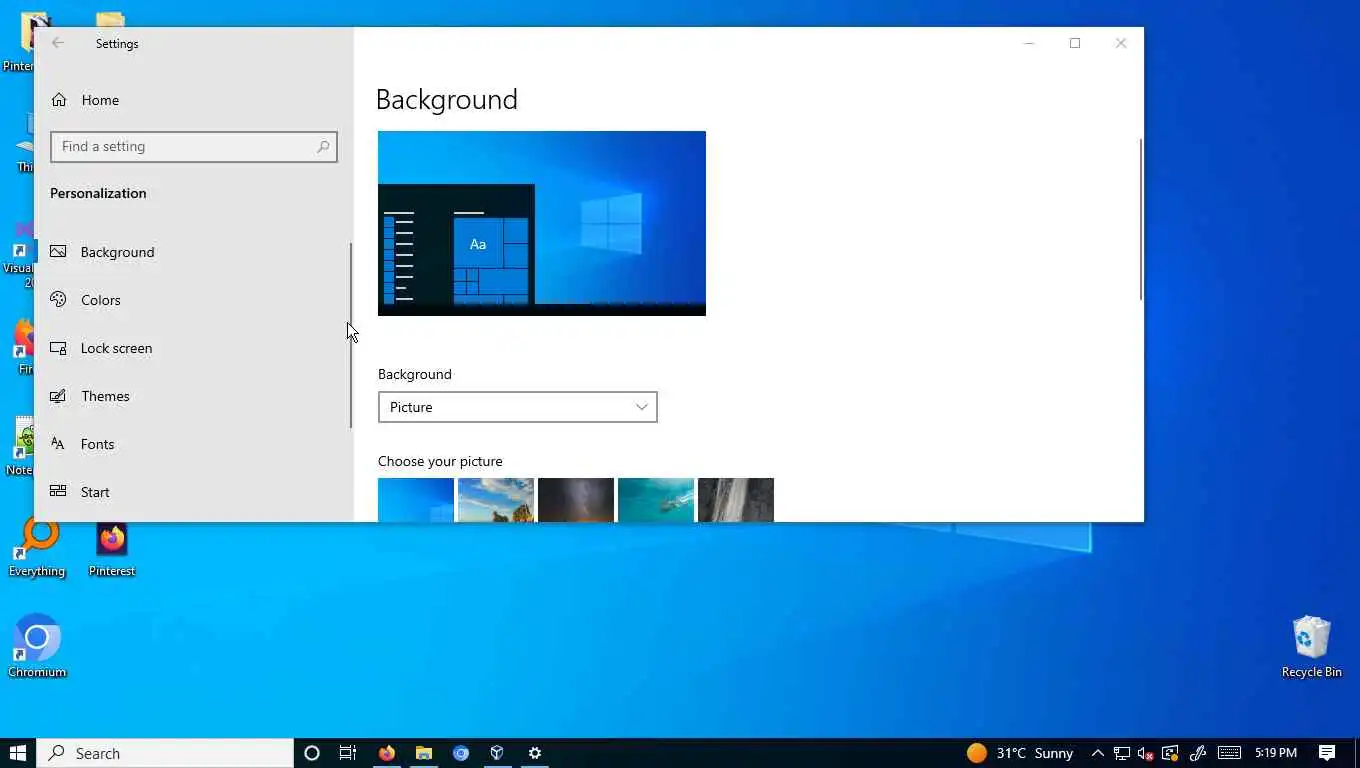Click the Settings gear on taskbar

(535, 753)
